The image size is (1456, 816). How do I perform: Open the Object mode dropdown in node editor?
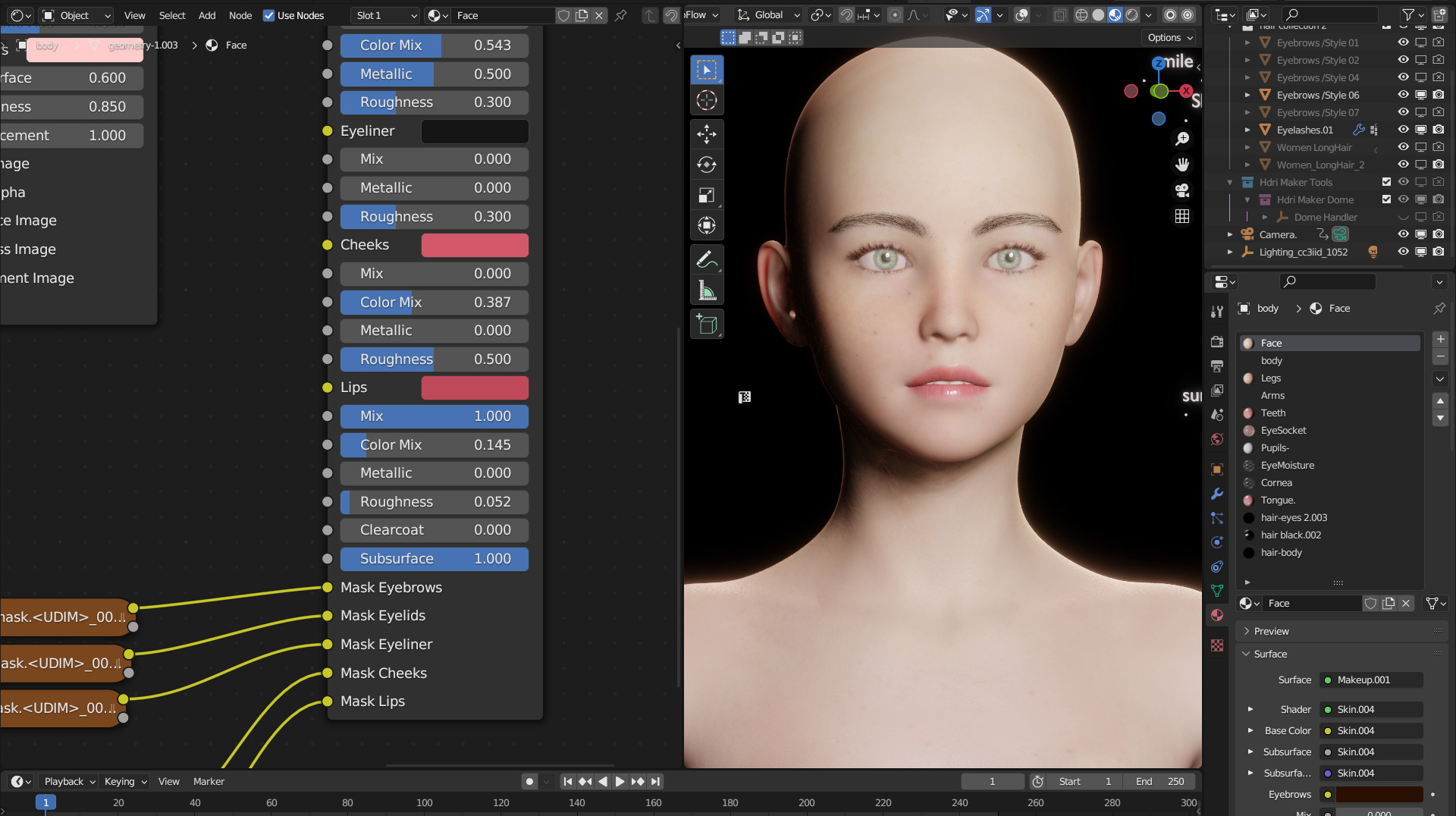coord(77,15)
